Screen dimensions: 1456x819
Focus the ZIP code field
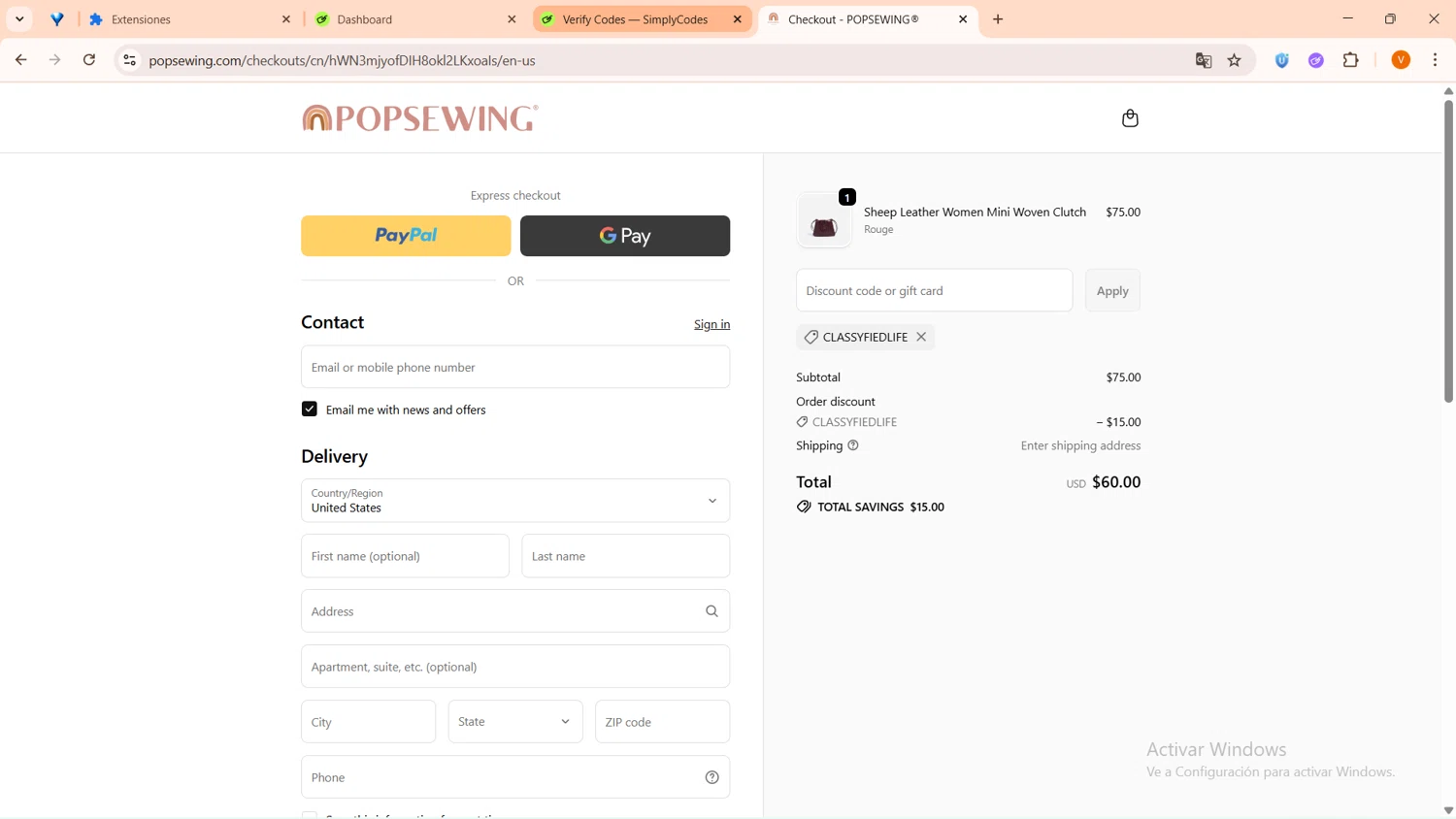click(662, 722)
